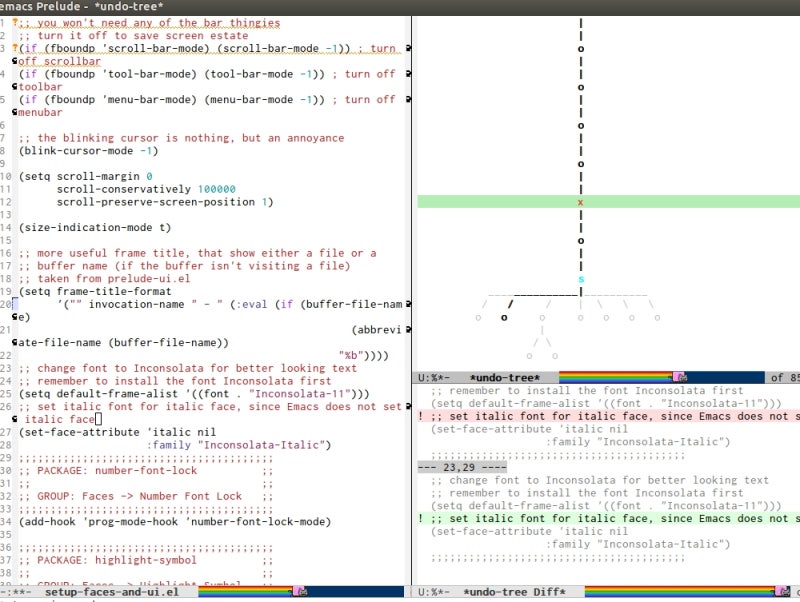This screenshot has height=602, width=800.
Task: Click the bold o node on active branch
Action: point(503,317)
